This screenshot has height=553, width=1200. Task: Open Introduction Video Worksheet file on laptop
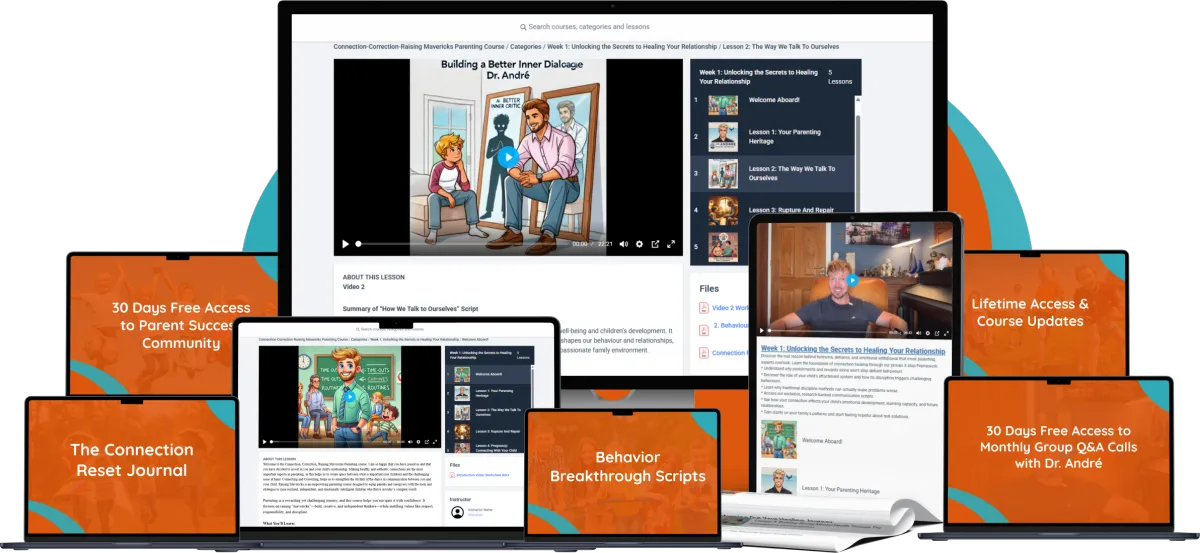(483, 475)
